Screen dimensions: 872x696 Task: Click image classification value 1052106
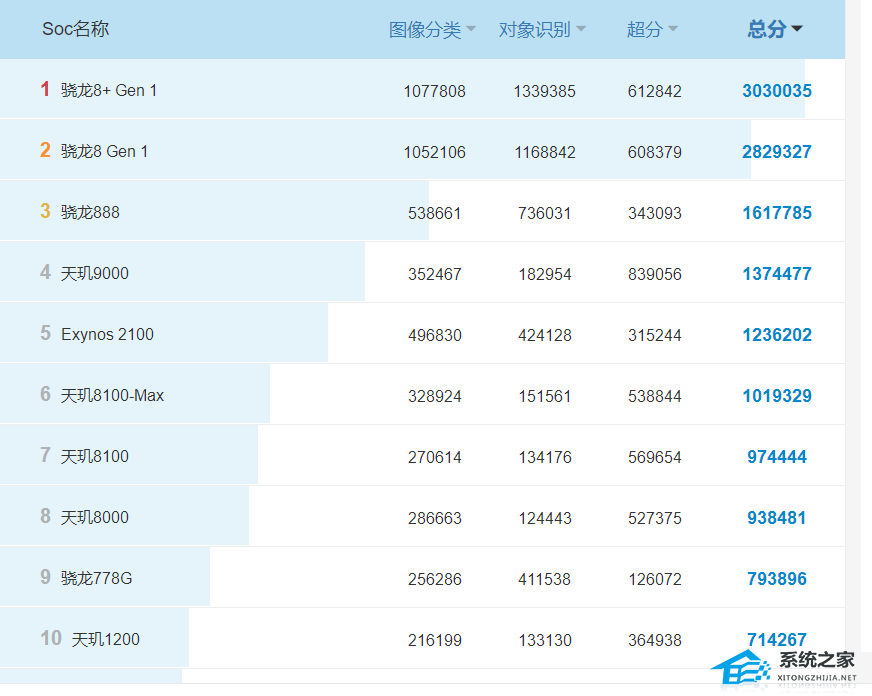click(434, 152)
